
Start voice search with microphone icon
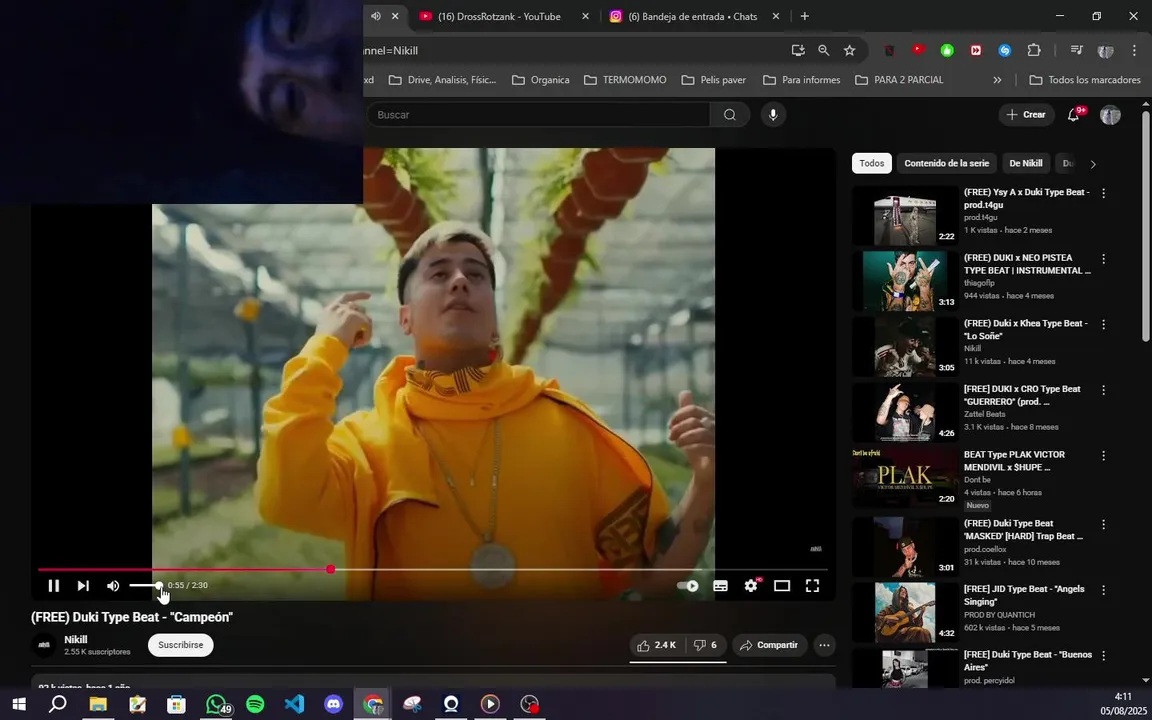coord(773,115)
